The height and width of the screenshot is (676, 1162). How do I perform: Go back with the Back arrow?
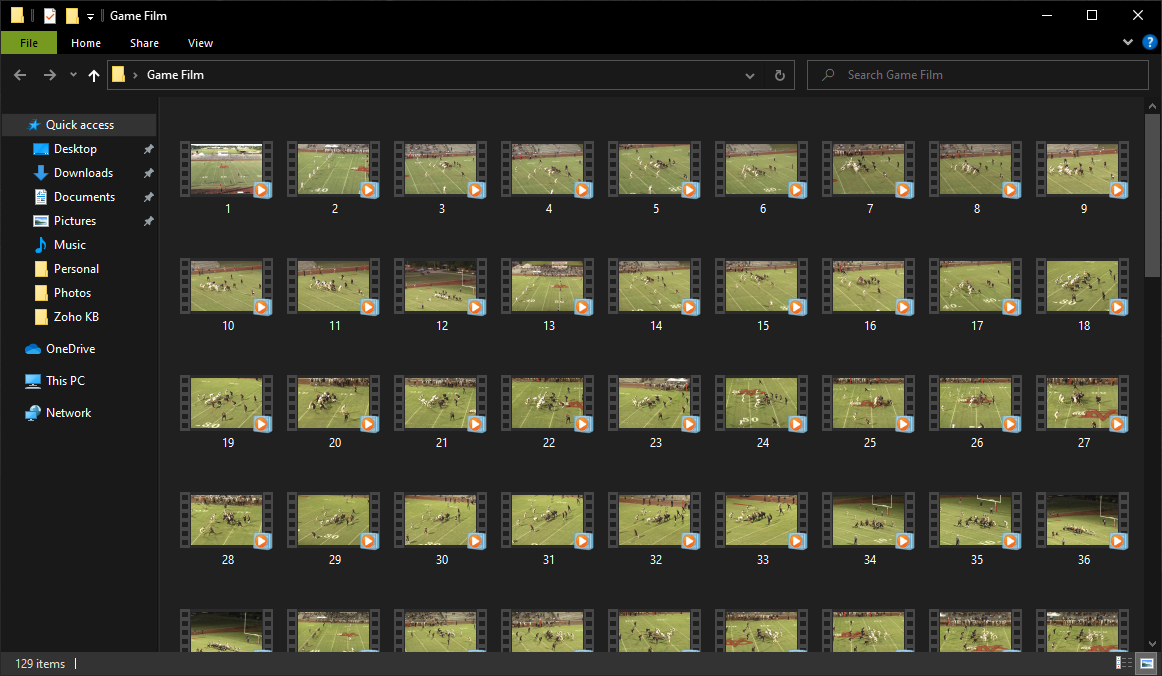point(20,75)
